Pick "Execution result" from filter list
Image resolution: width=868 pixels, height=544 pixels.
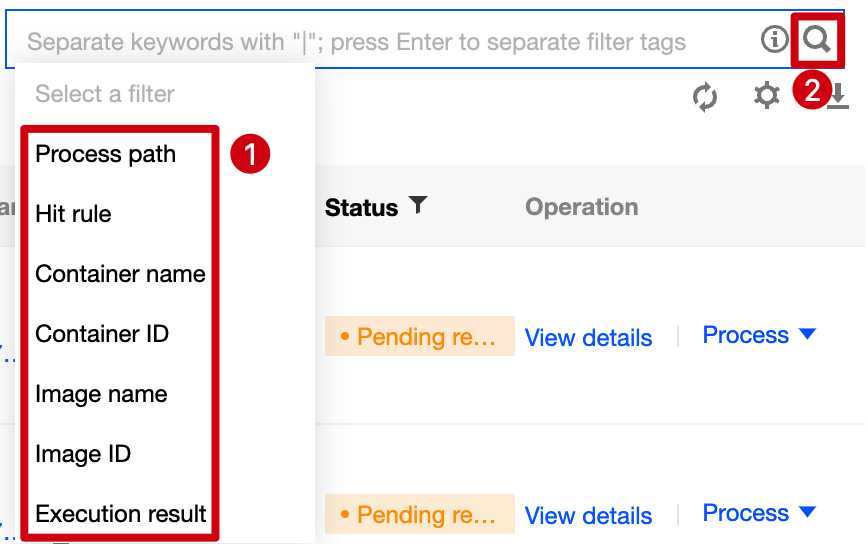point(121,514)
